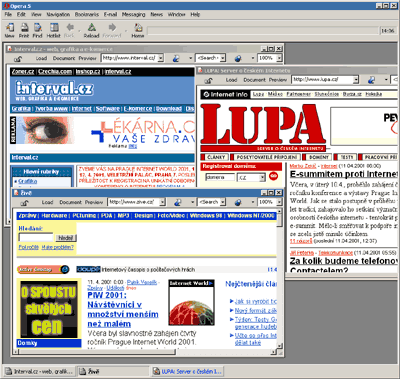Toggle Load images button in interval.cz window
The image size is (400, 379).
(41, 58)
